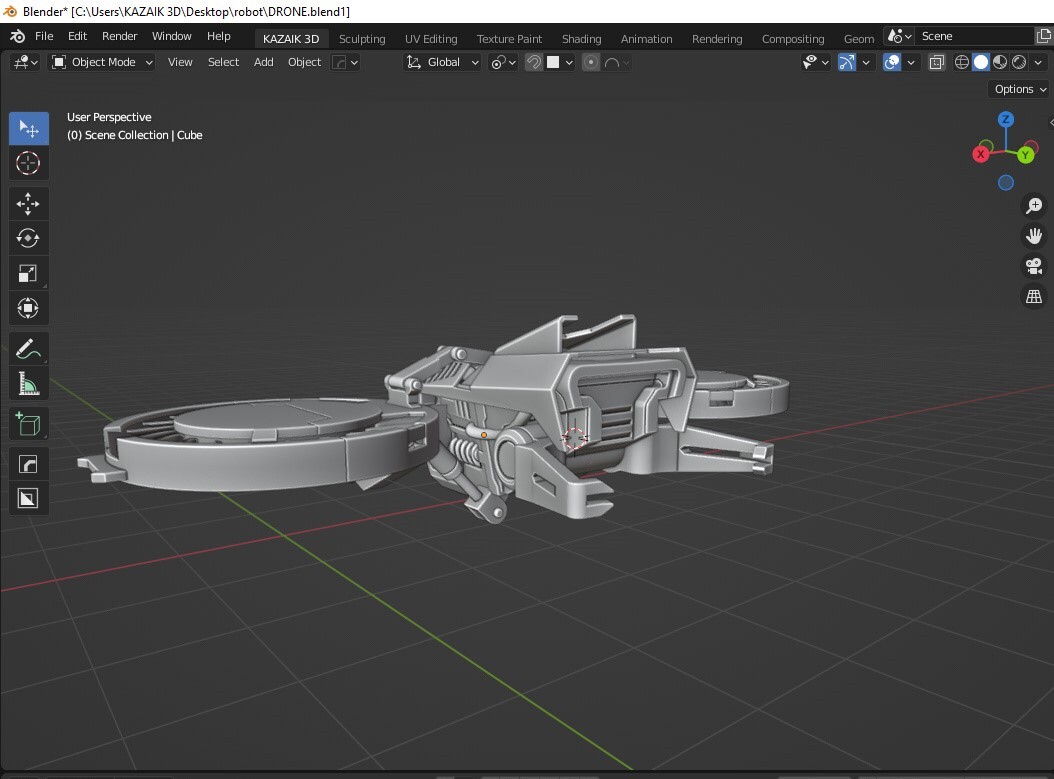Open the Global transform orientation dropdown
This screenshot has height=779, width=1054.
pyautogui.click(x=442, y=62)
